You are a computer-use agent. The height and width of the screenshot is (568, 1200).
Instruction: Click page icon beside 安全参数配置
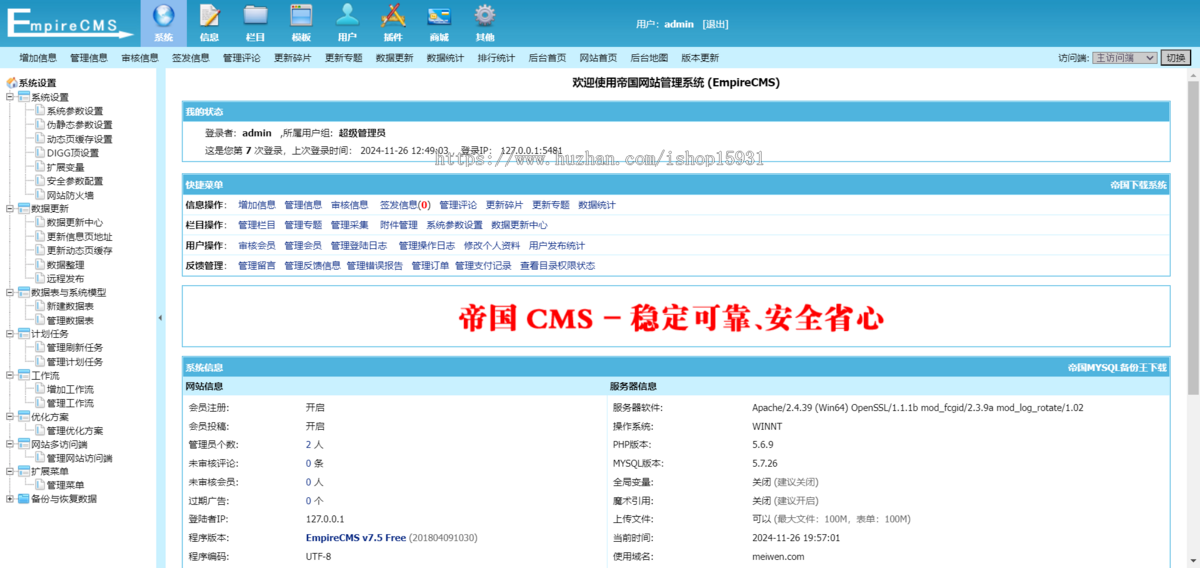40,181
